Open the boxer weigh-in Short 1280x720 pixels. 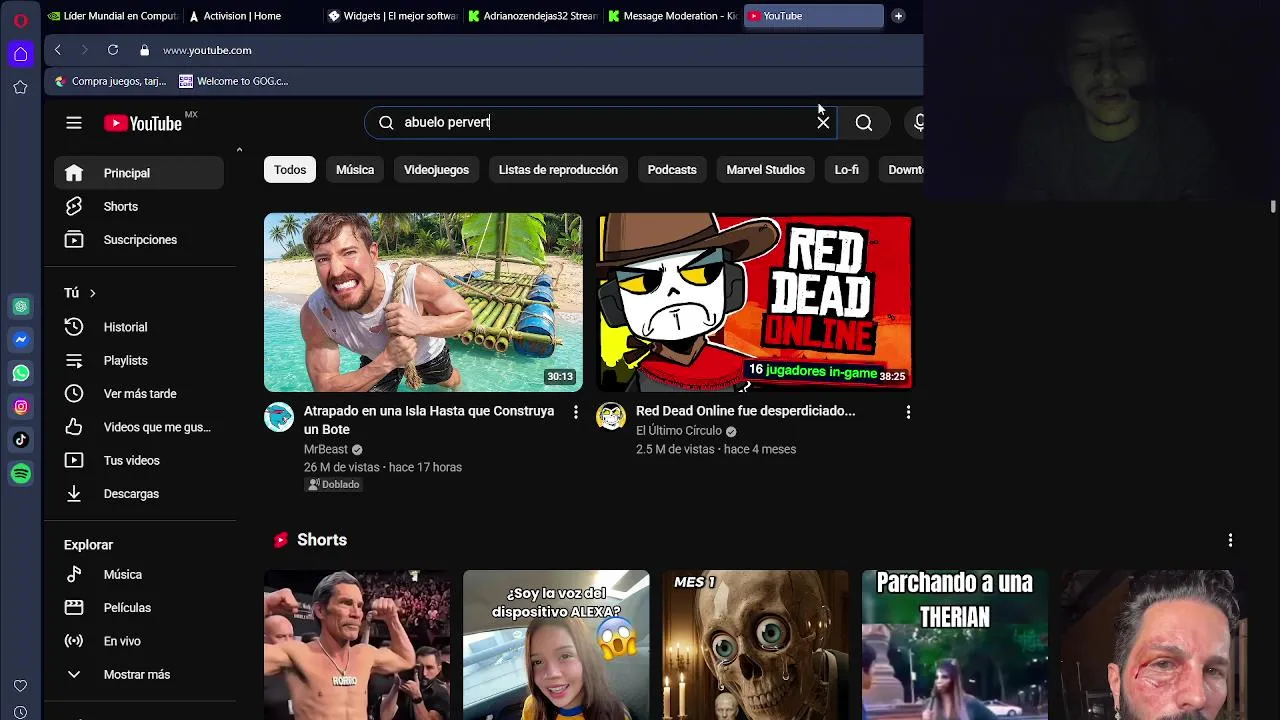pos(357,645)
